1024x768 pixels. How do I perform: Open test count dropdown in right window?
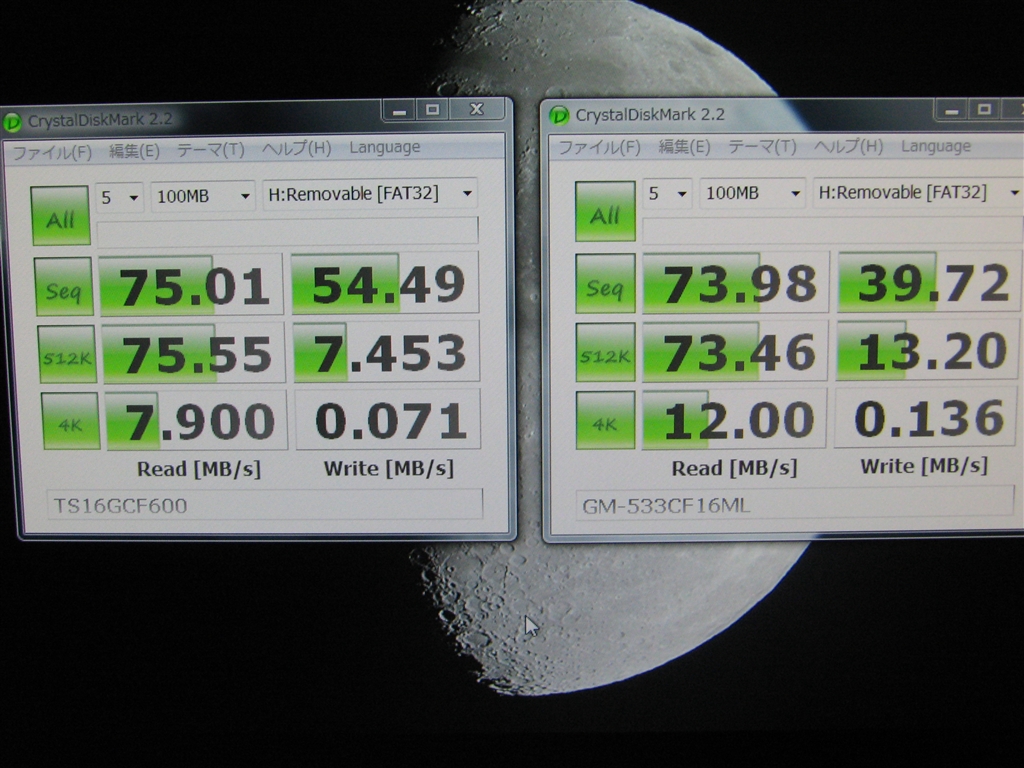tap(667, 193)
